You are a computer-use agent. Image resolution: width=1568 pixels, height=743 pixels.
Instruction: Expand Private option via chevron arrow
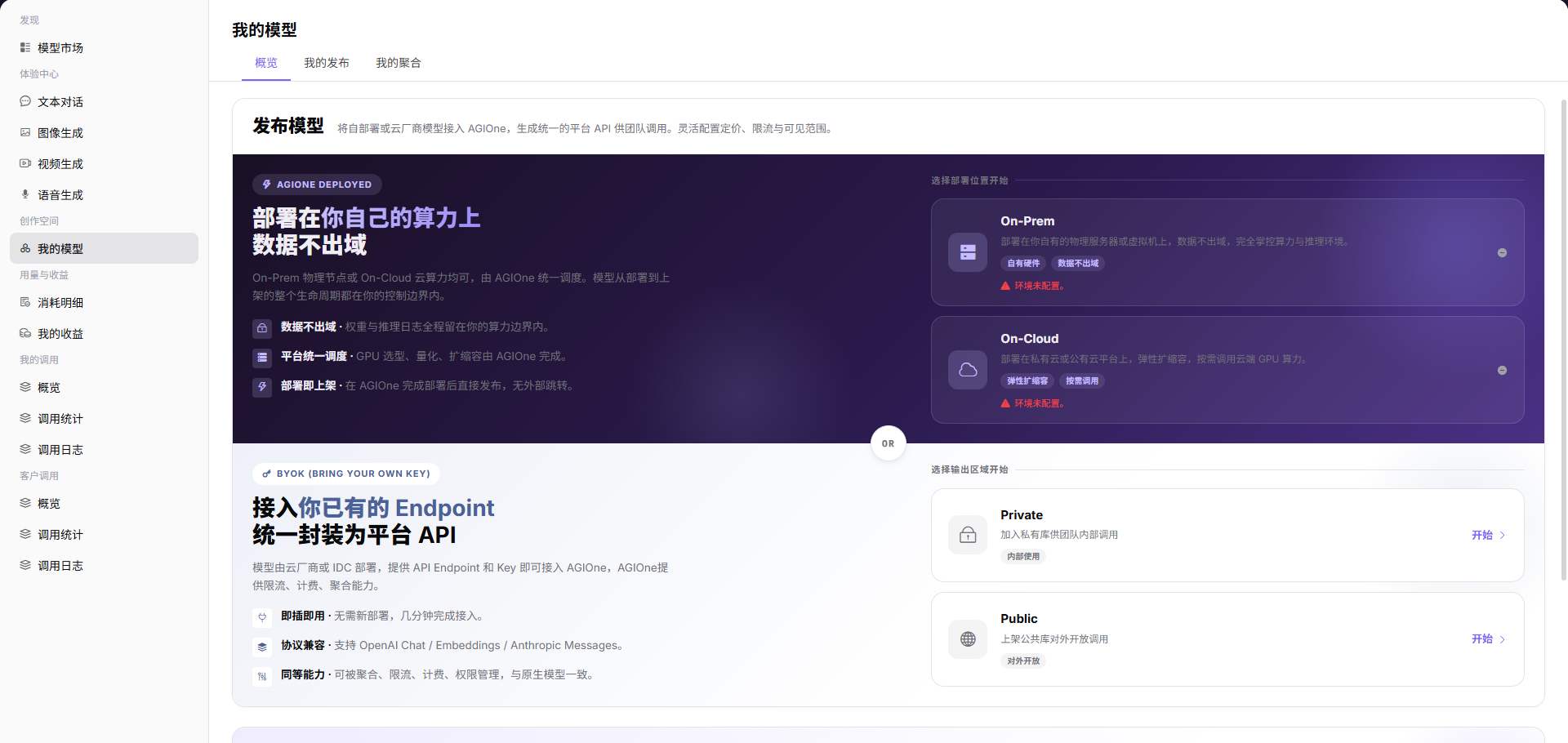[x=1503, y=535]
